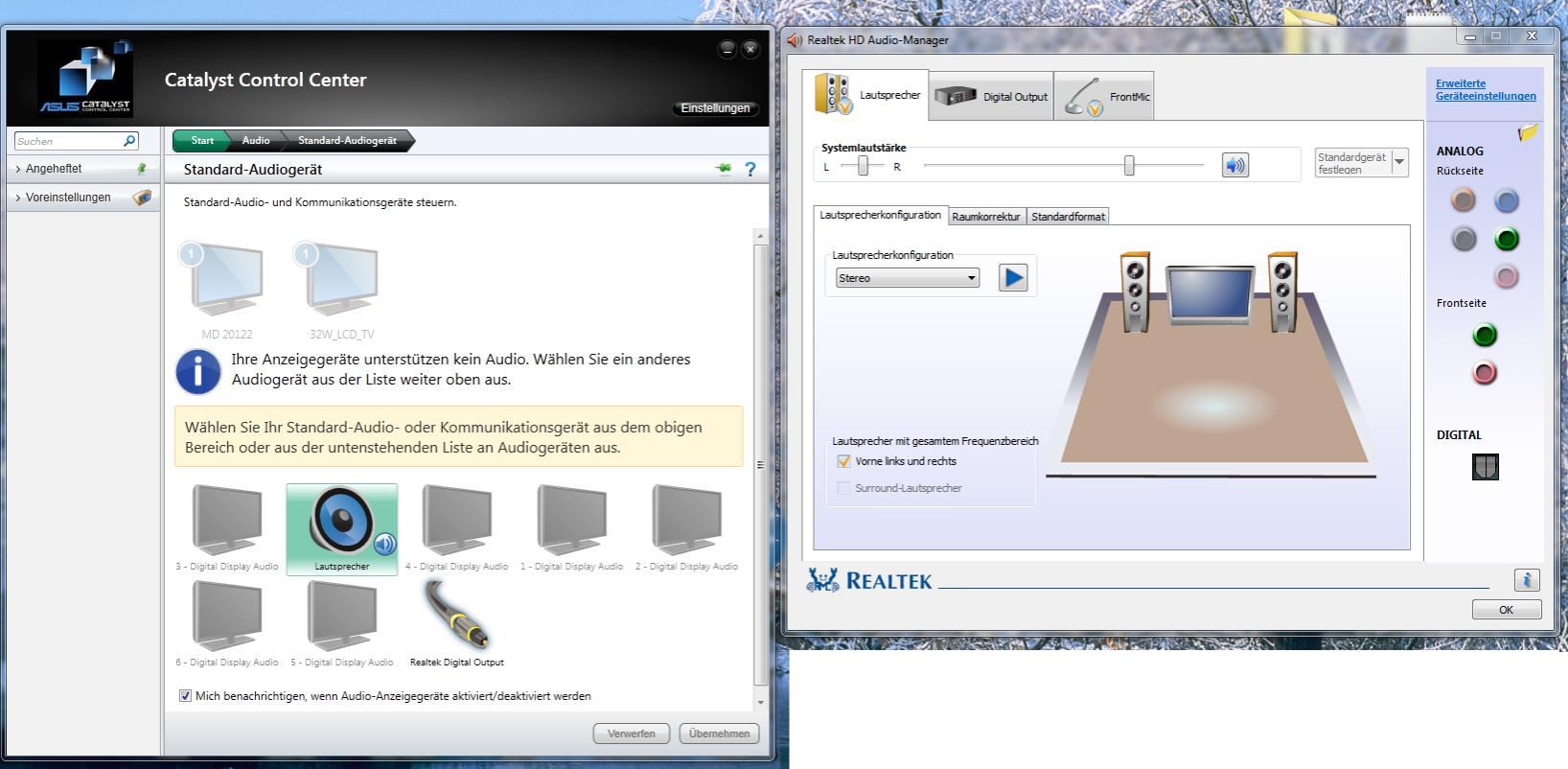The height and width of the screenshot is (769, 1568).
Task: Choose 6 - Digital Display Audio device
Action: [227, 616]
